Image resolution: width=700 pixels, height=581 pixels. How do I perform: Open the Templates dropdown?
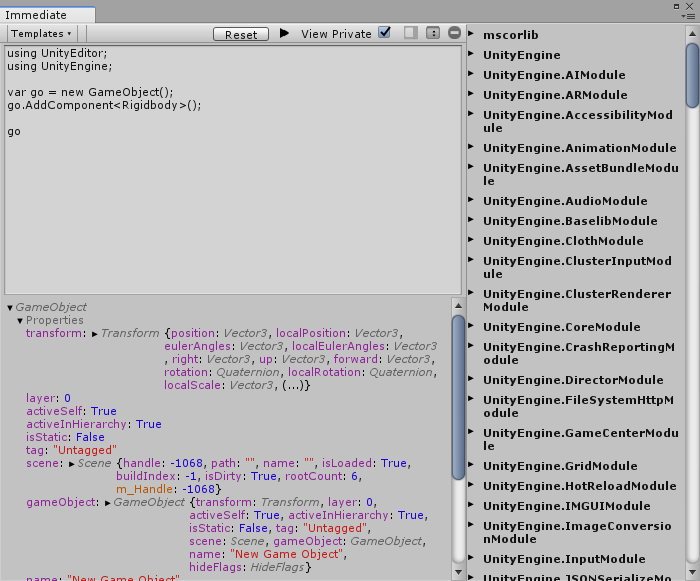[41, 33]
